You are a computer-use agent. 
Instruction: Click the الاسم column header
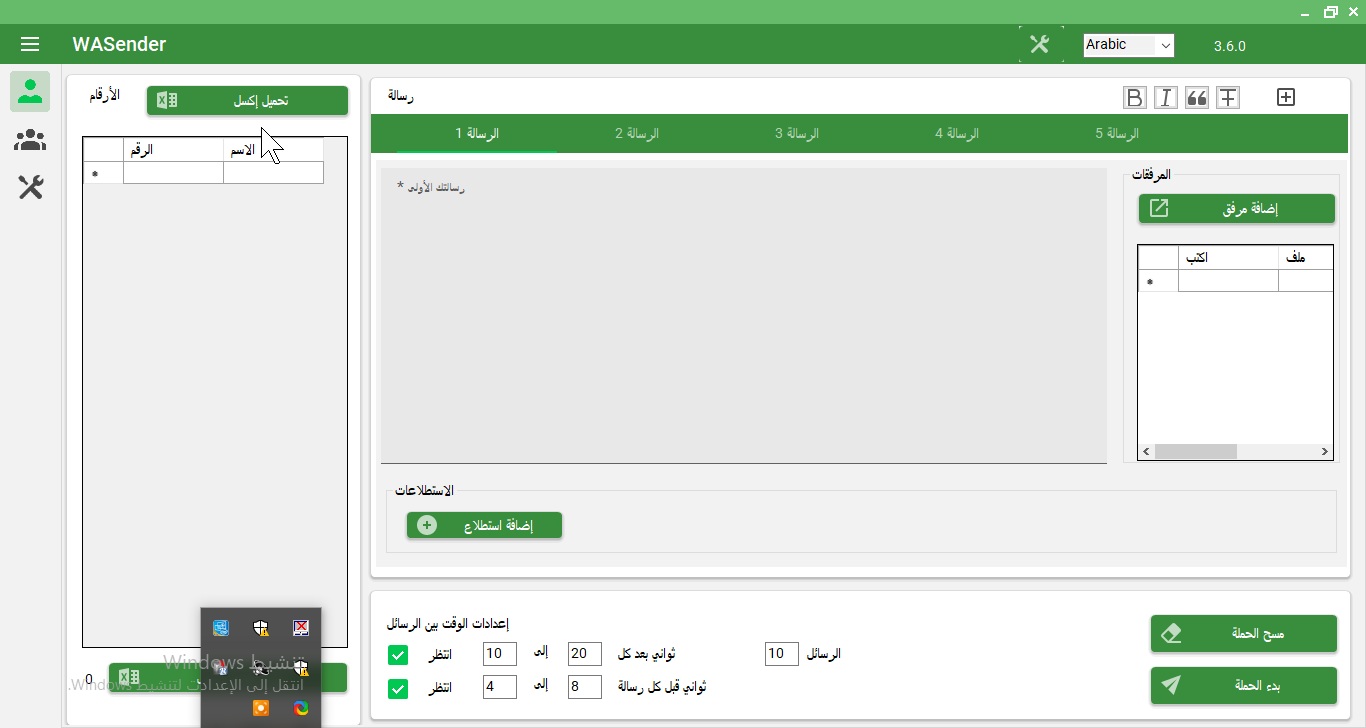(273, 150)
